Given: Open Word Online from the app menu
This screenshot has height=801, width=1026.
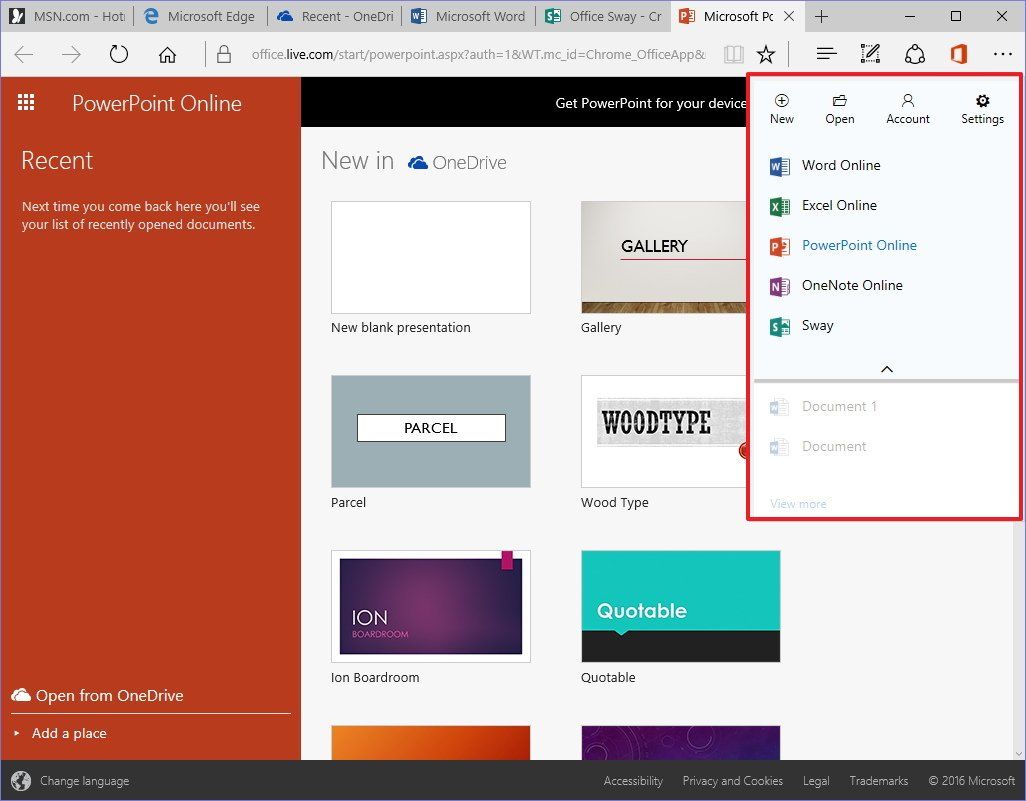Looking at the screenshot, I should pos(840,165).
